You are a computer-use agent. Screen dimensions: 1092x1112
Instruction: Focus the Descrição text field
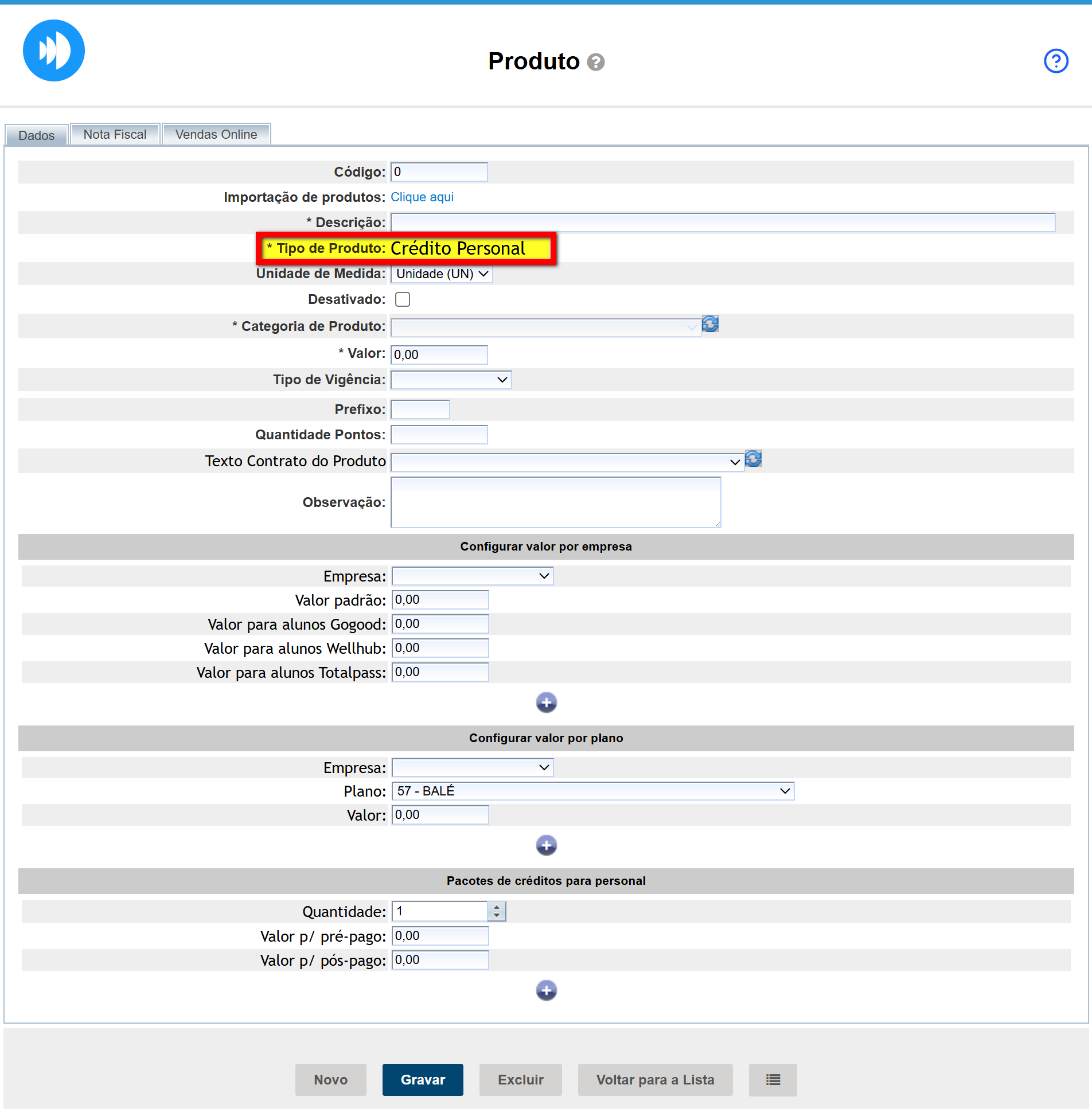point(722,223)
